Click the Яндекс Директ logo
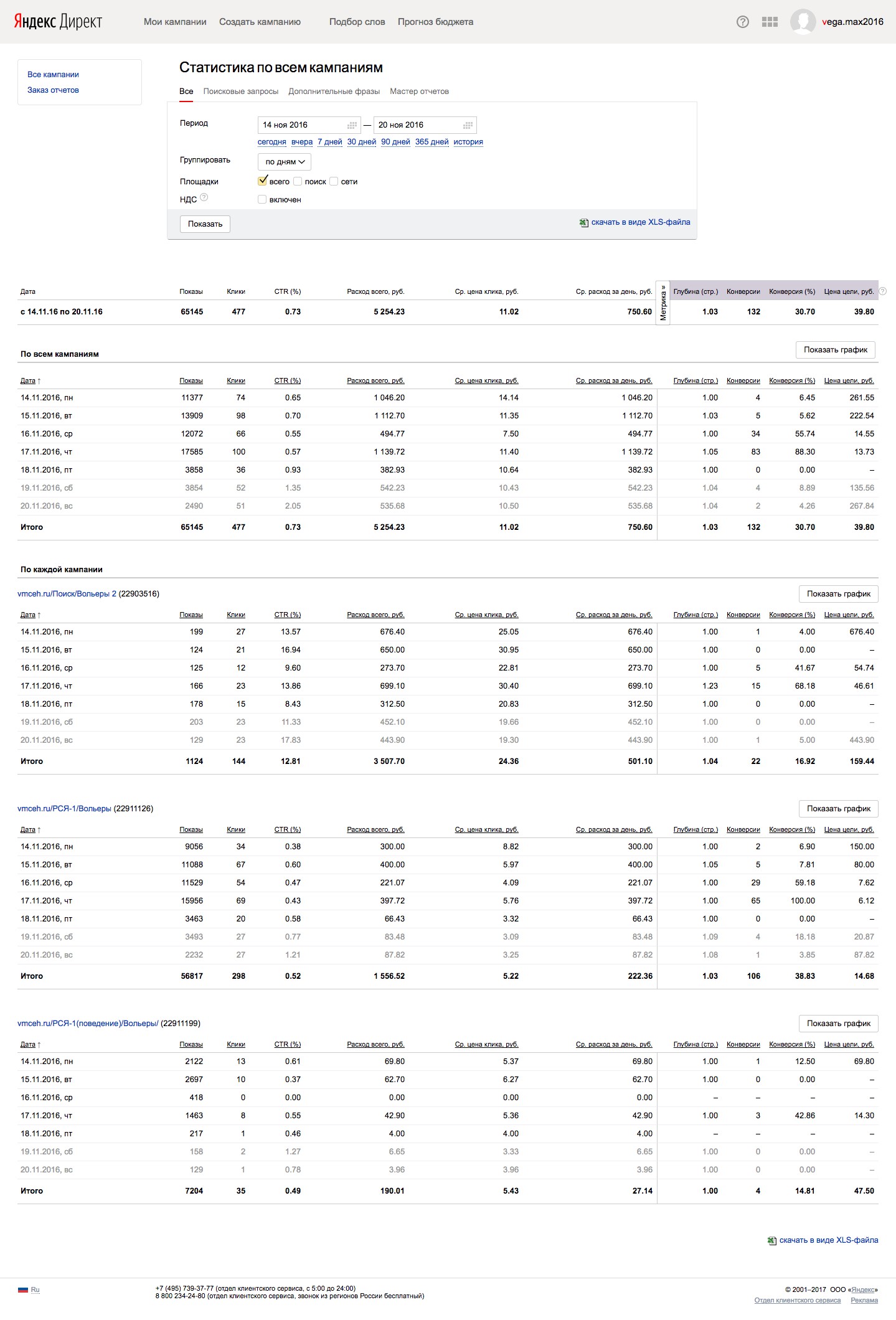Image resolution: width=896 pixels, height=1320 pixels. [x=58, y=22]
